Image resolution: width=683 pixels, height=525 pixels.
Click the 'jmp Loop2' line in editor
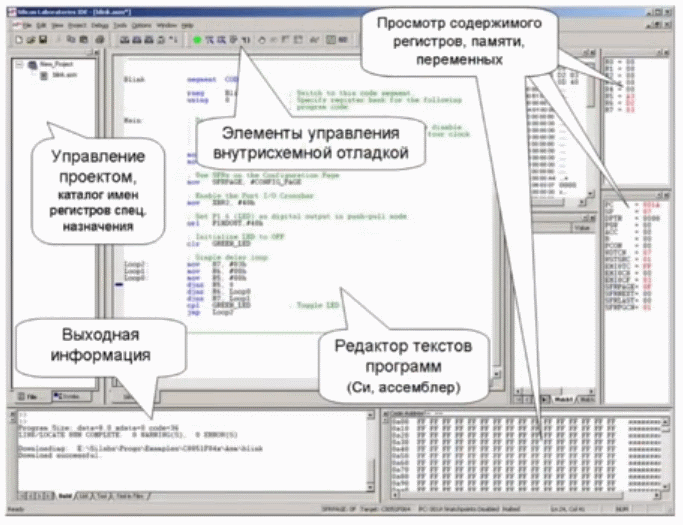point(210,312)
